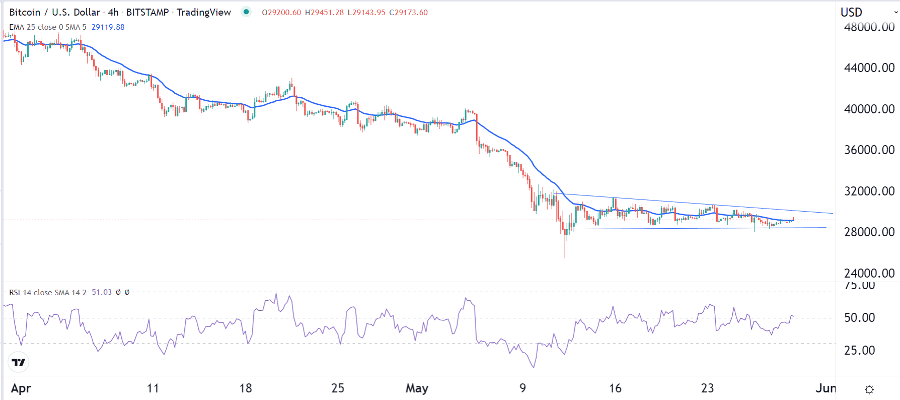Click the TradingView logo icon
900x400 pixels.
(x=18, y=363)
